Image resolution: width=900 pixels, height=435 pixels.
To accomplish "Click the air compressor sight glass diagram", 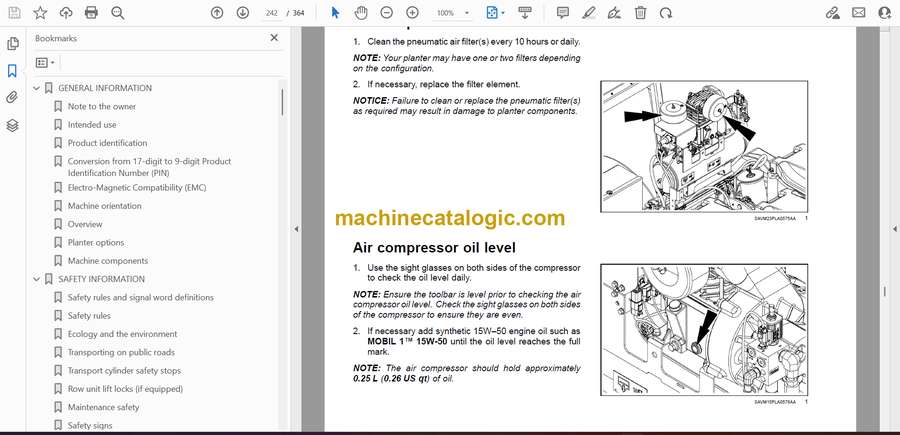I will click(x=704, y=330).
